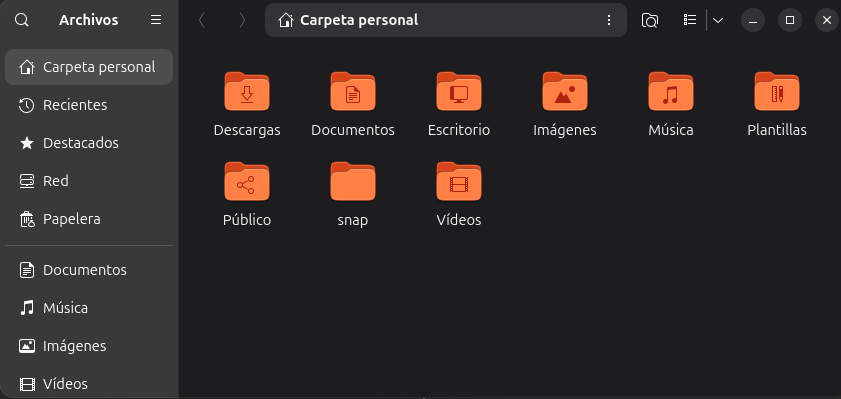Select the Imágenes folder icon in grid
Image resolution: width=841 pixels, height=399 pixels.
pyautogui.click(x=565, y=92)
